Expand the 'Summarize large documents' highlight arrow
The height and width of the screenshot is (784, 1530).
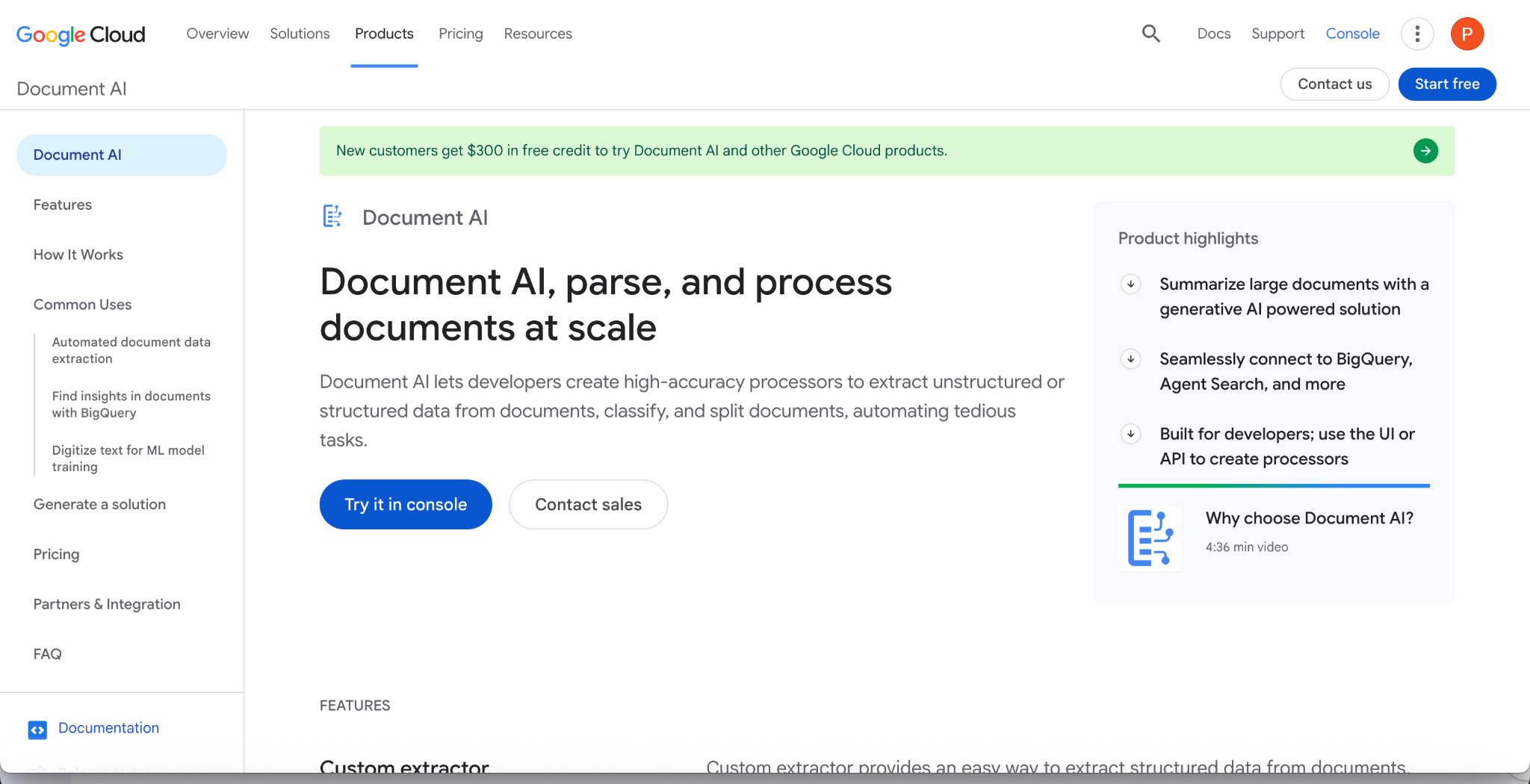[x=1131, y=284]
